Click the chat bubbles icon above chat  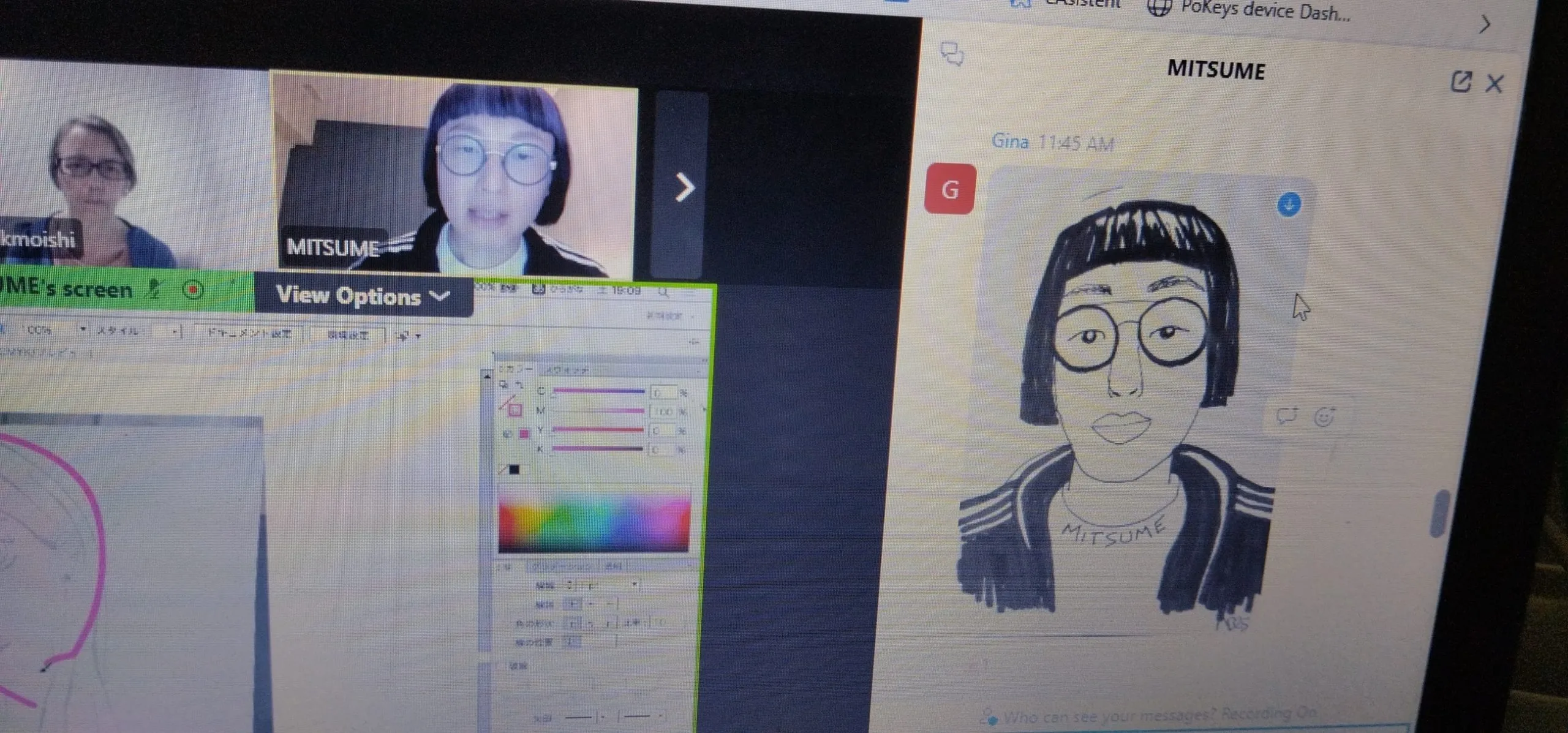(x=951, y=54)
